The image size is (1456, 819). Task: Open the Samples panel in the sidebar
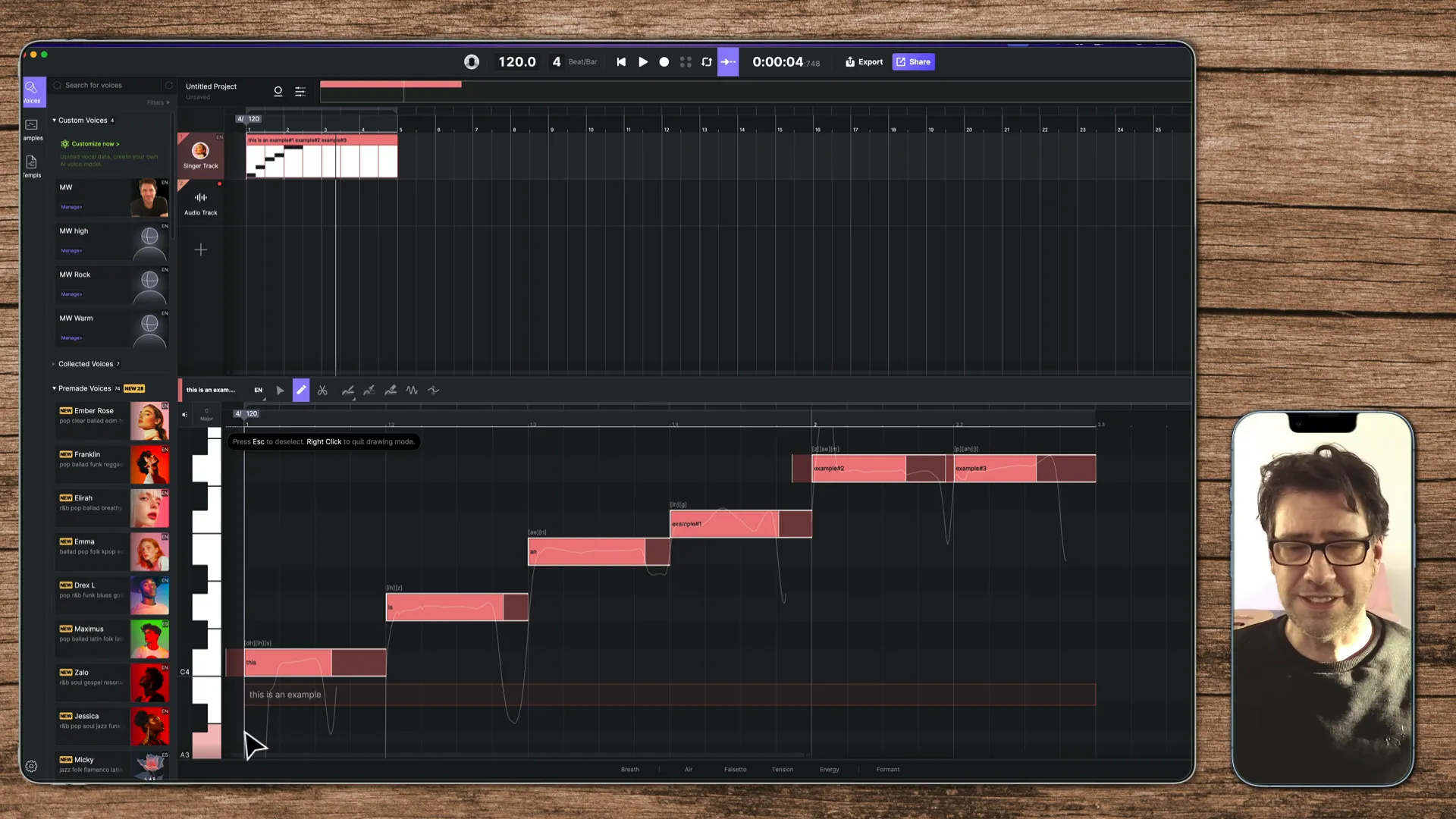coord(31,129)
